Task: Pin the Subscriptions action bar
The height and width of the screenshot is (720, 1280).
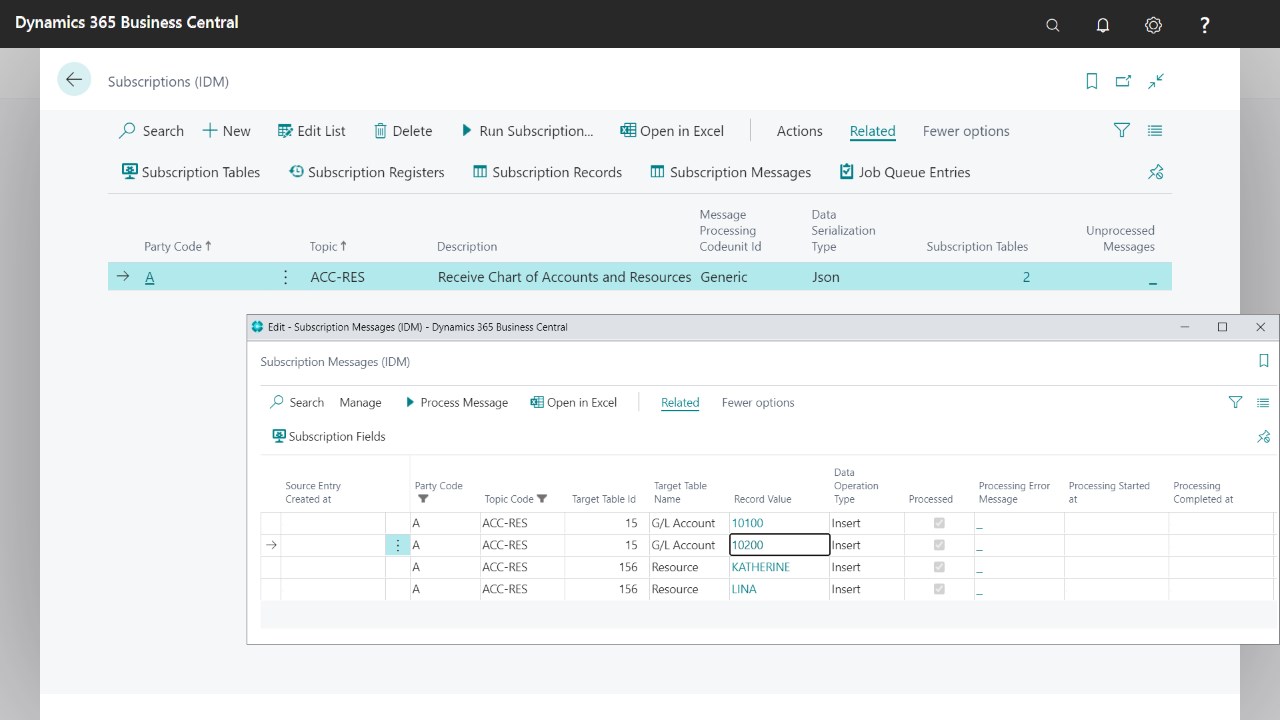Action: pyautogui.click(x=1156, y=172)
